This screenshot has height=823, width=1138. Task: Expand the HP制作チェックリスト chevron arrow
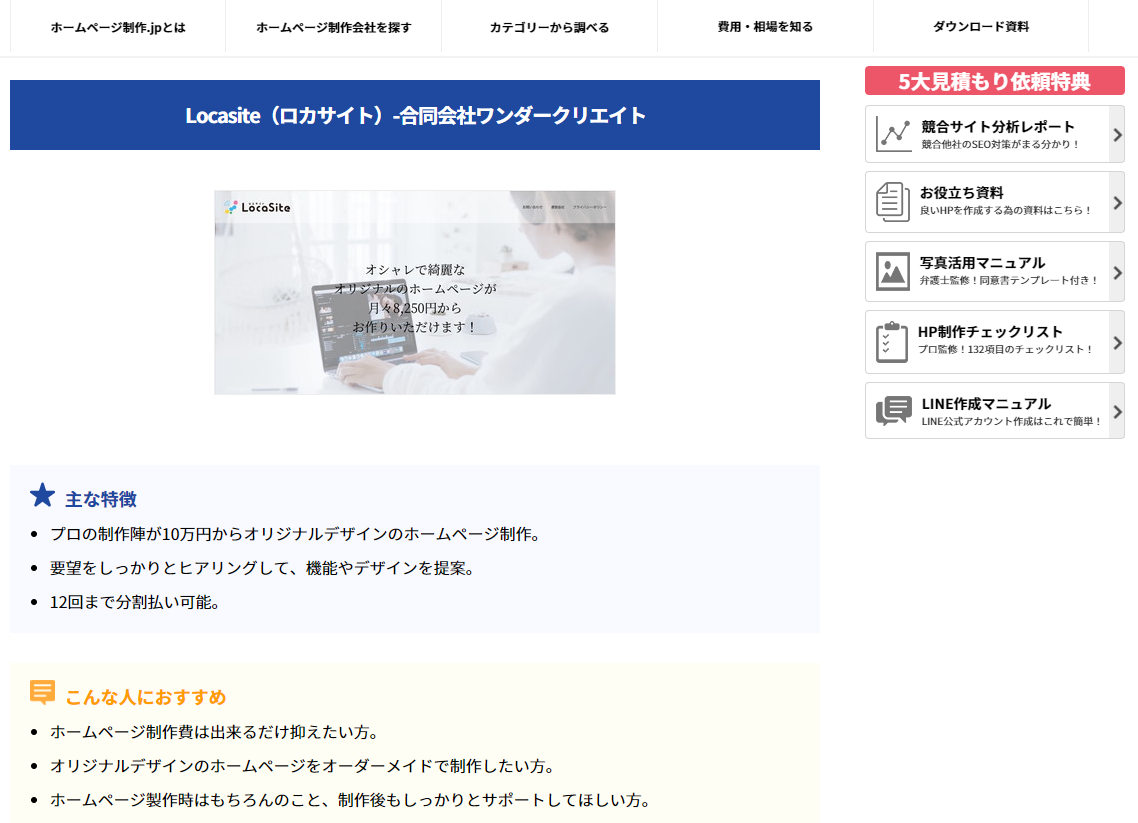pos(1118,343)
